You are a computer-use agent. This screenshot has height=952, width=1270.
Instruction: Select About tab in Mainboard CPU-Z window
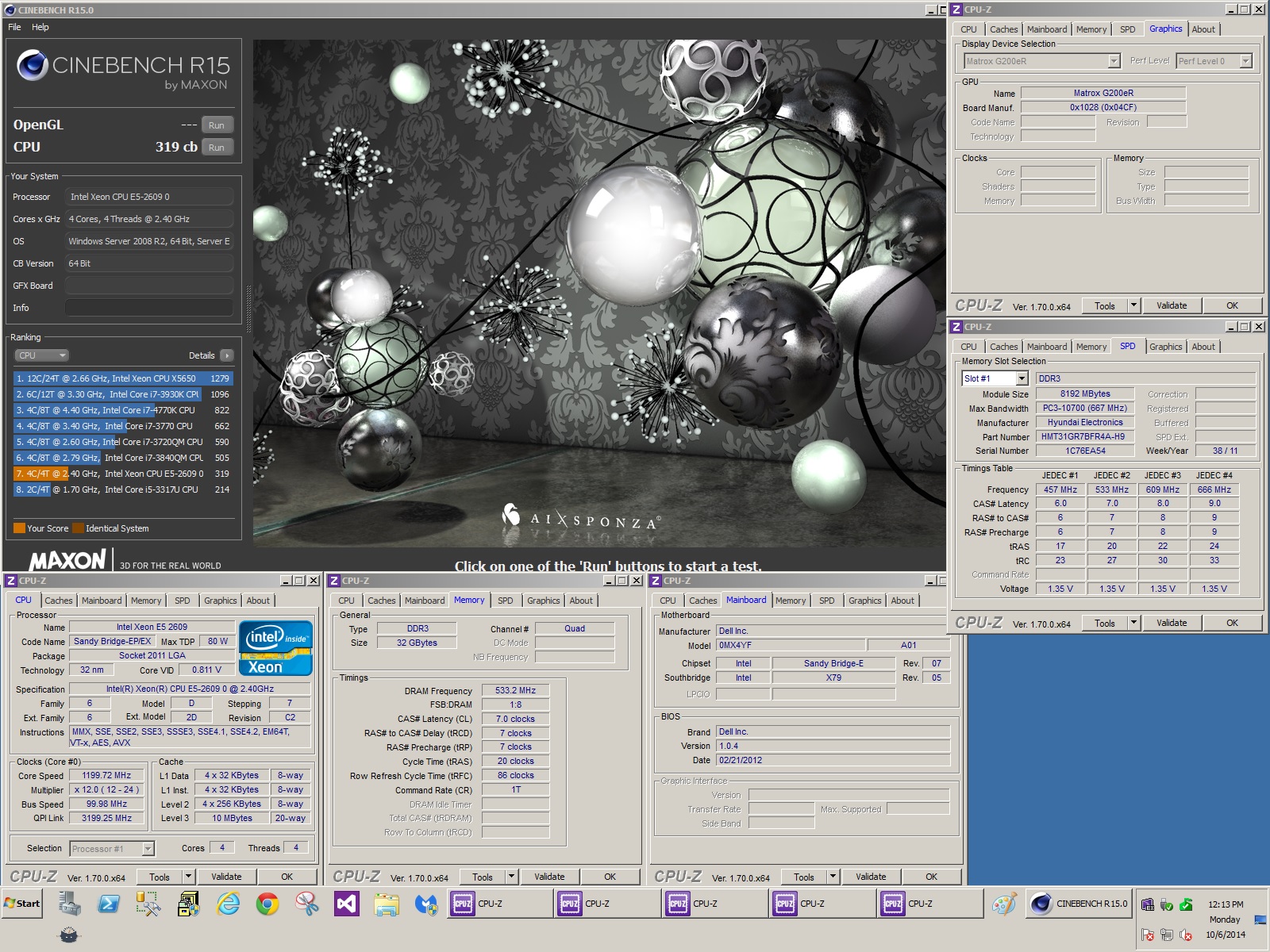pyautogui.click(x=902, y=601)
